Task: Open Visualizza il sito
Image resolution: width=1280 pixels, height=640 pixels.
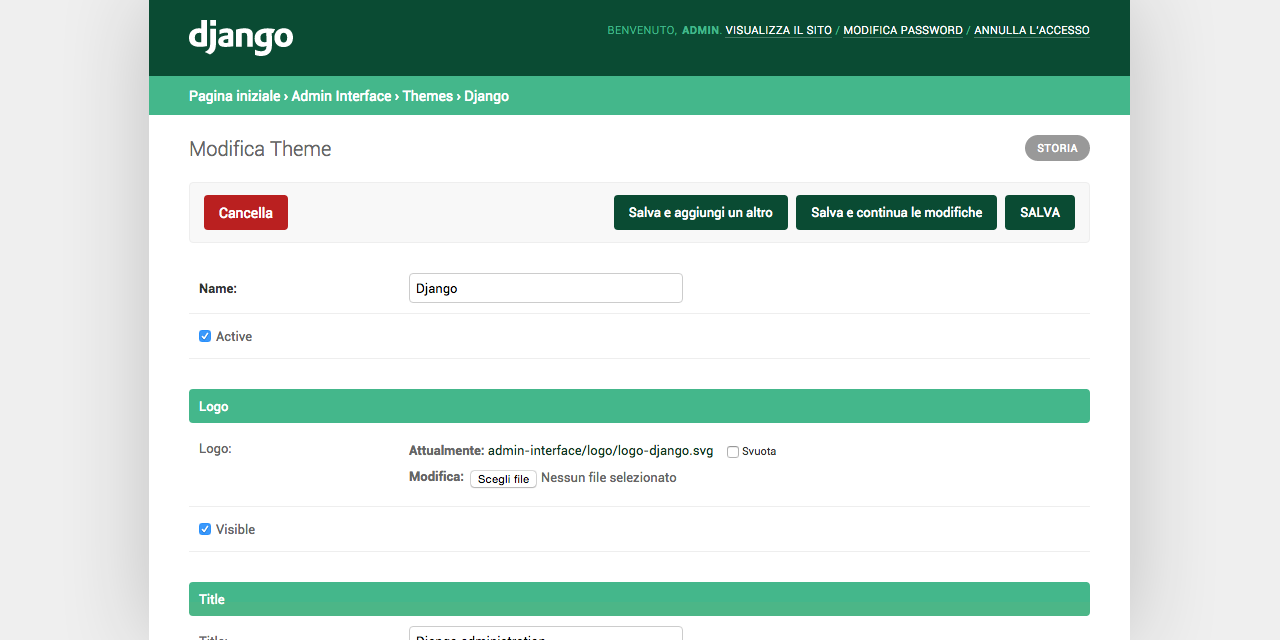Action: [777, 30]
